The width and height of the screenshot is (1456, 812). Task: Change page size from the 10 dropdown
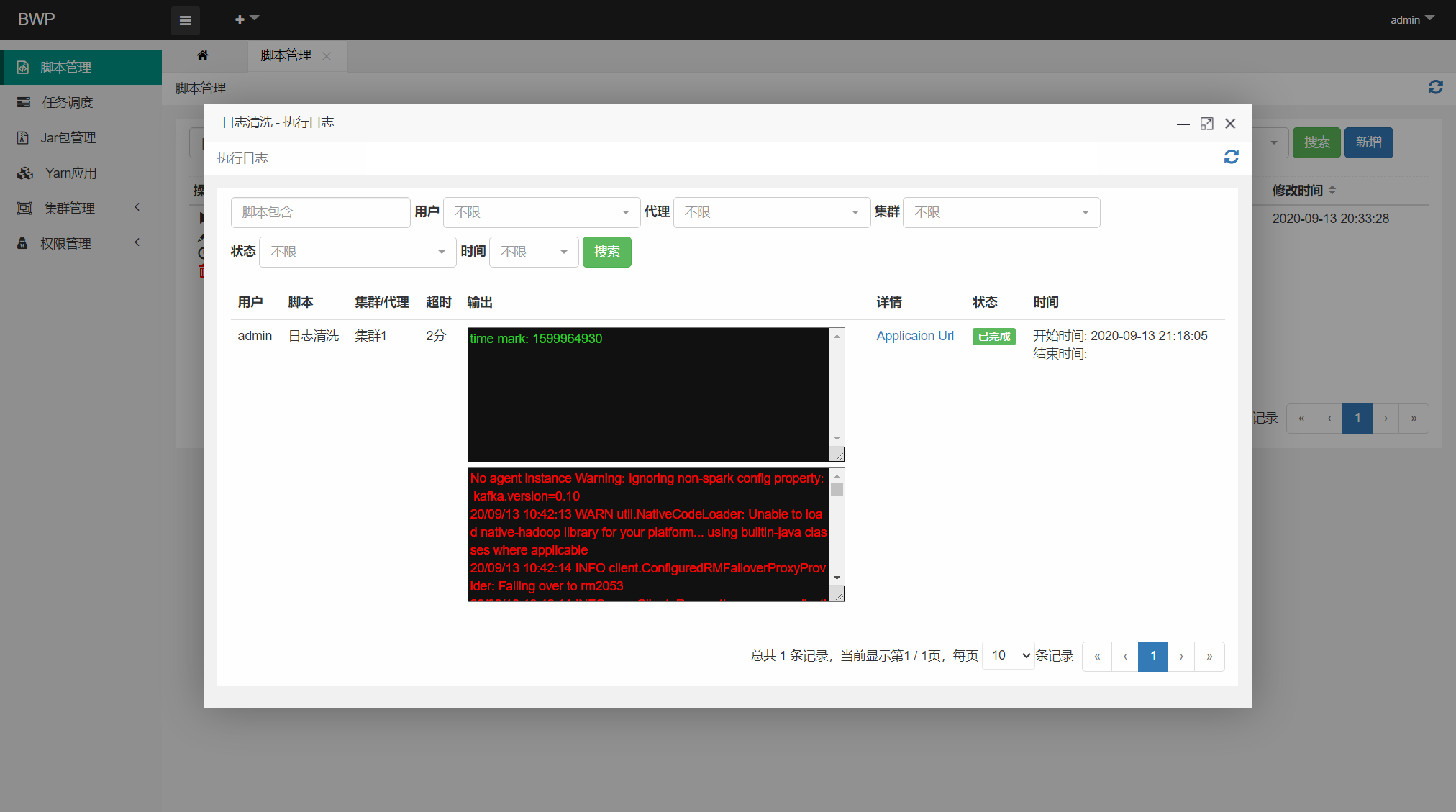[1008, 655]
